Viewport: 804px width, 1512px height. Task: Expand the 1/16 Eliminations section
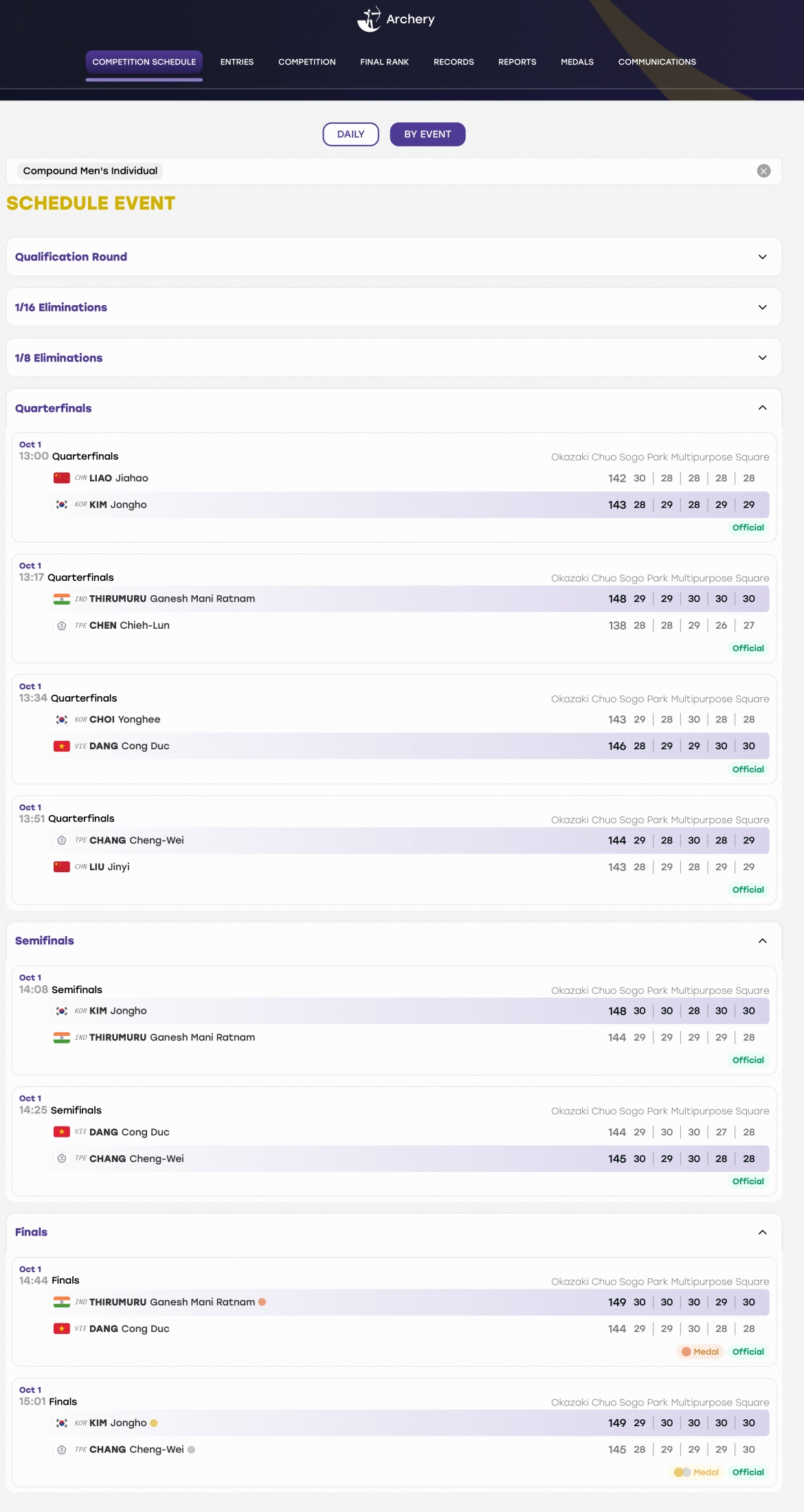point(394,307)
